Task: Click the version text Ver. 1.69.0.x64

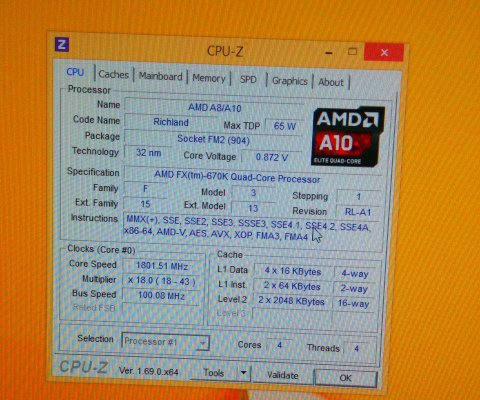Action: click(x=148, y=371)
